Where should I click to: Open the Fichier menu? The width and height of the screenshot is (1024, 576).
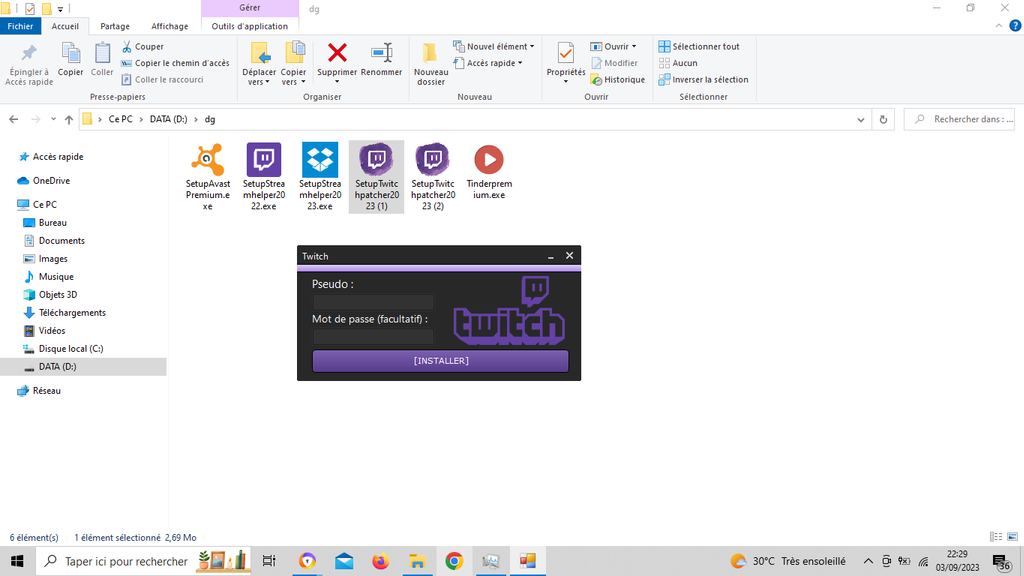pos(20,26)
